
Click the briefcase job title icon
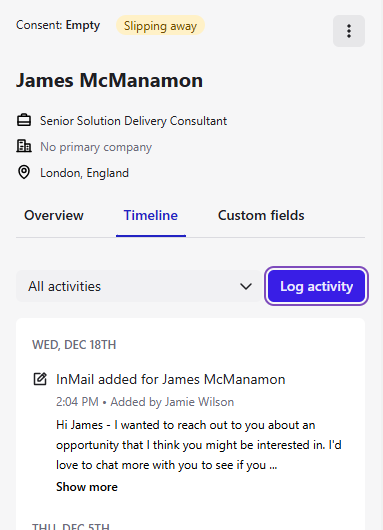click(x=24, y=120)
